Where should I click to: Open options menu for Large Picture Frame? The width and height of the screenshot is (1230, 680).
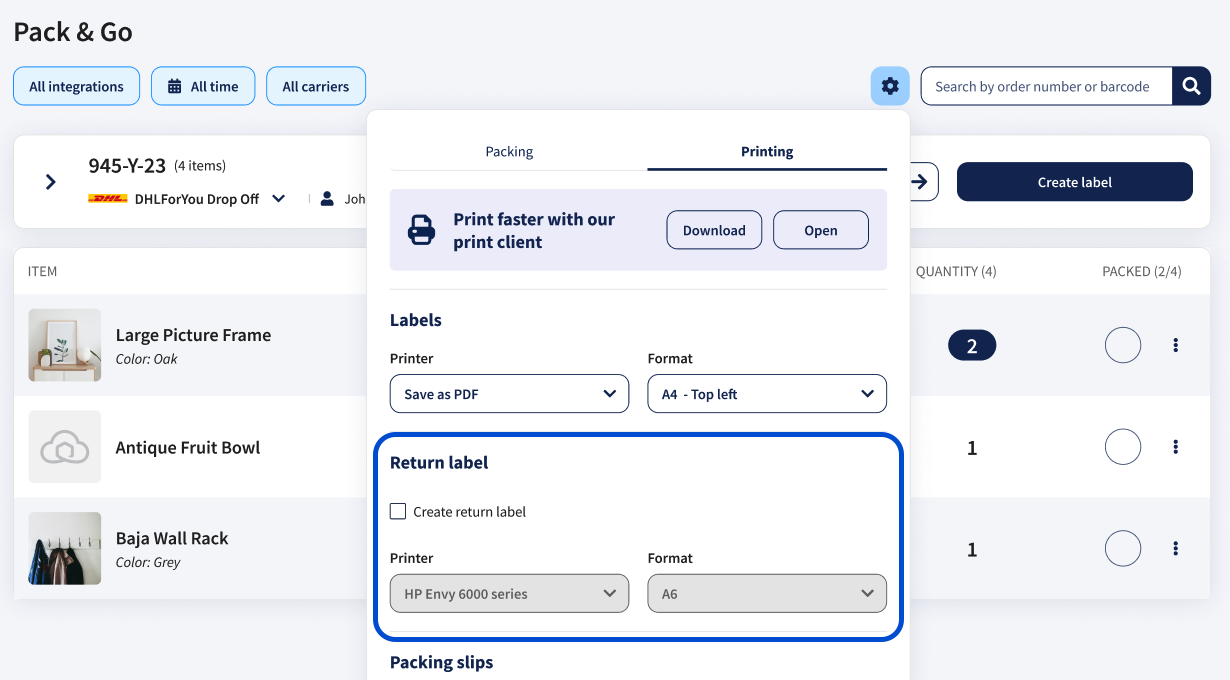[x=1175, y=345]
